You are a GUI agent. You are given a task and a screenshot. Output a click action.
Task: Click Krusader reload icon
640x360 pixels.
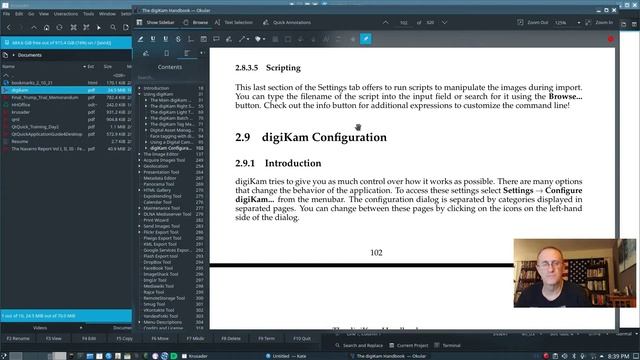click(59, 27)
